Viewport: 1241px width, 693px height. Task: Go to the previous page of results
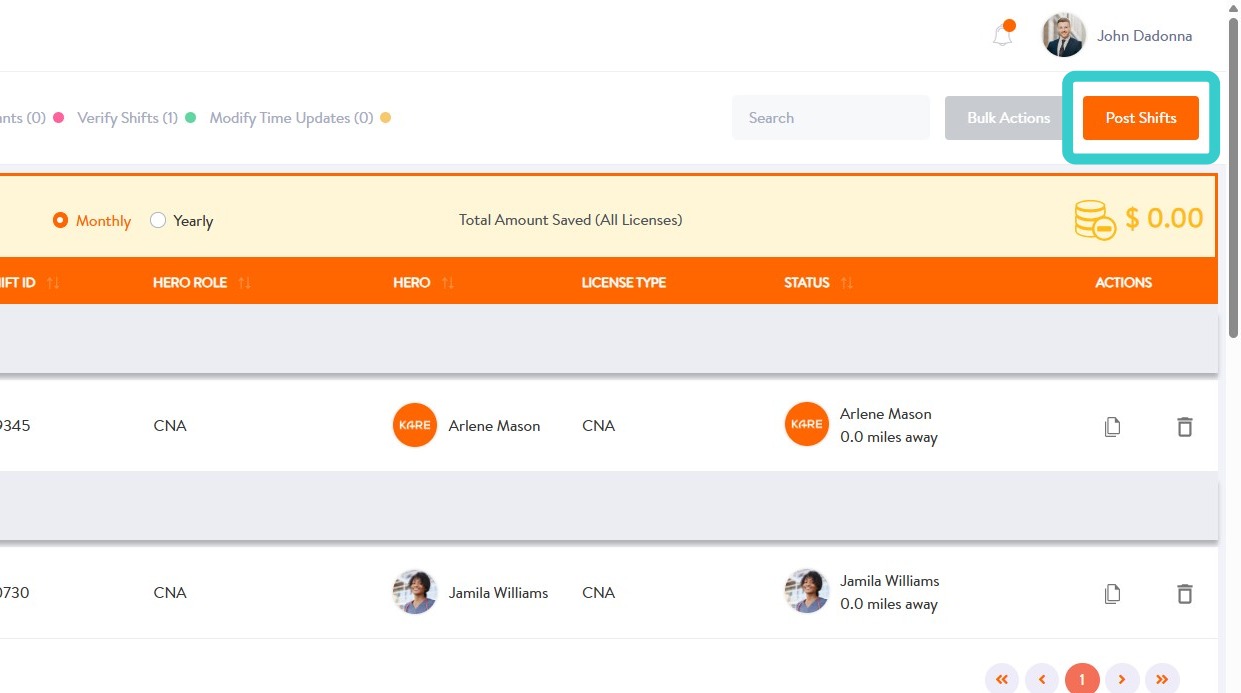click(1042, 680)
